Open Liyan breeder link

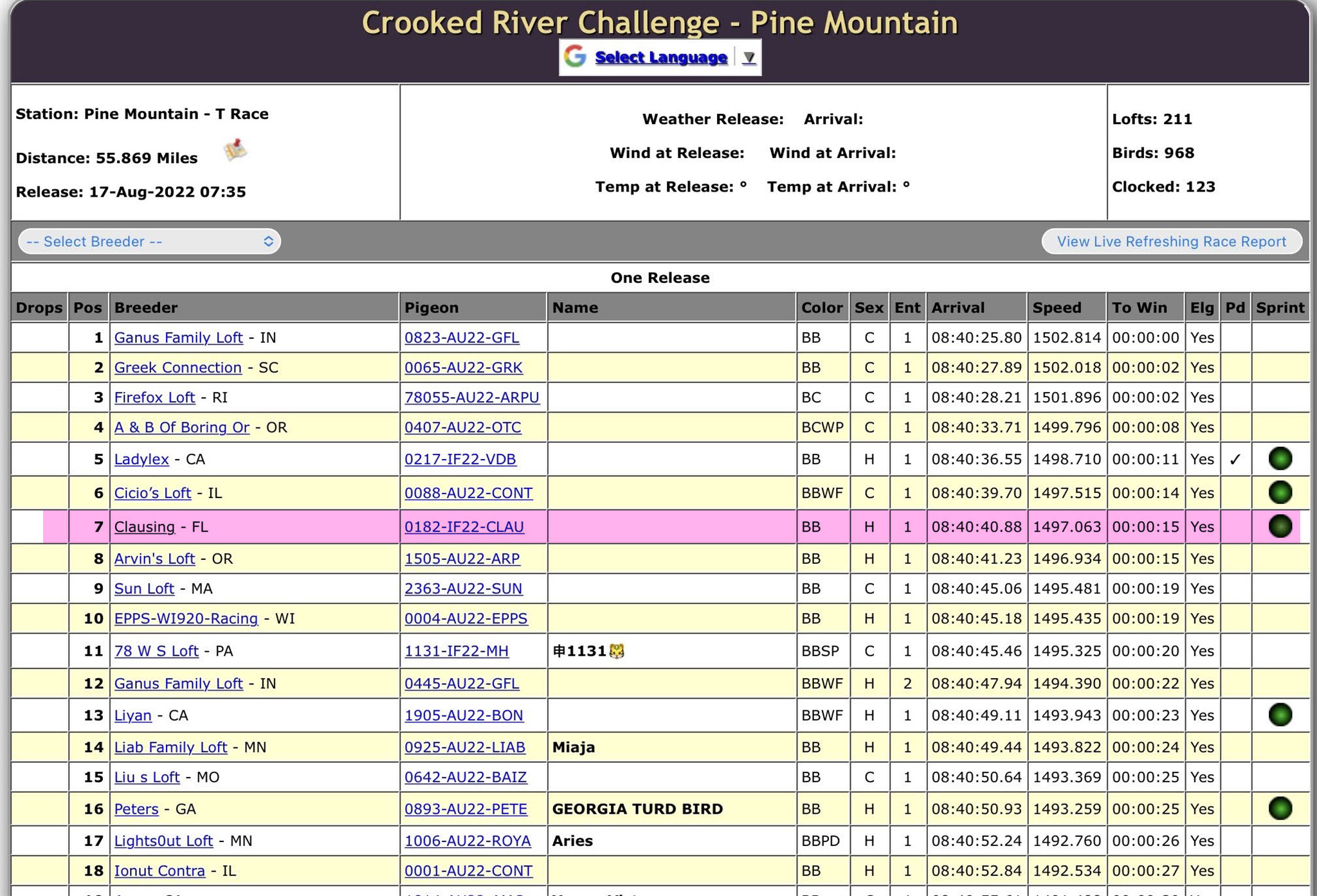[x=132, y=715]
